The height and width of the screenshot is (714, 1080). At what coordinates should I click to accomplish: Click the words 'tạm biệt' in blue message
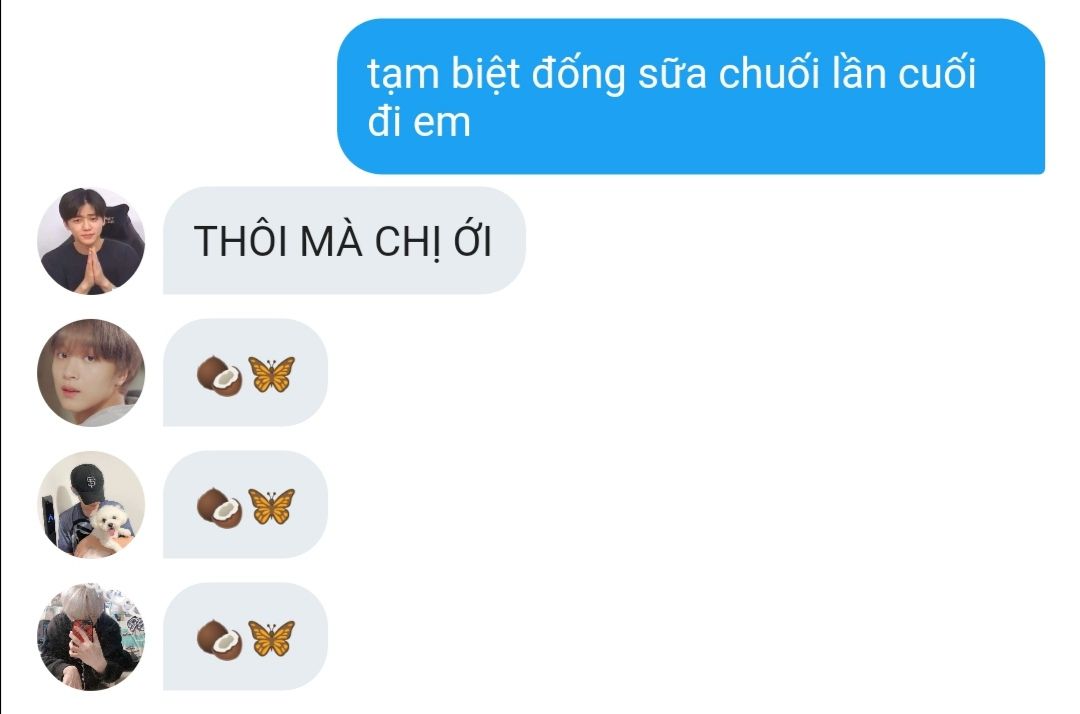coord(444,74)
